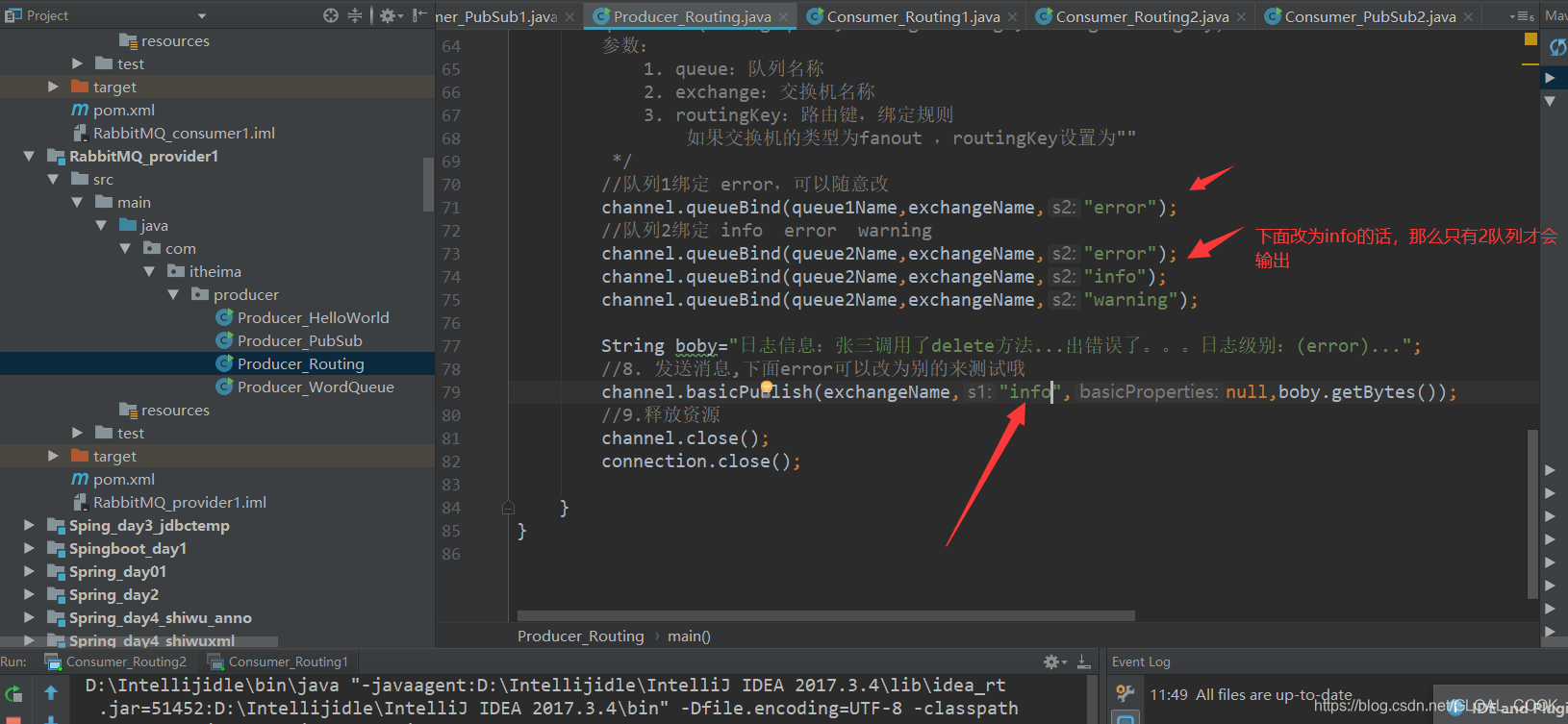Collapse the com package
This screenshot has height=724, width=1568.
click(x=125, y=248)
